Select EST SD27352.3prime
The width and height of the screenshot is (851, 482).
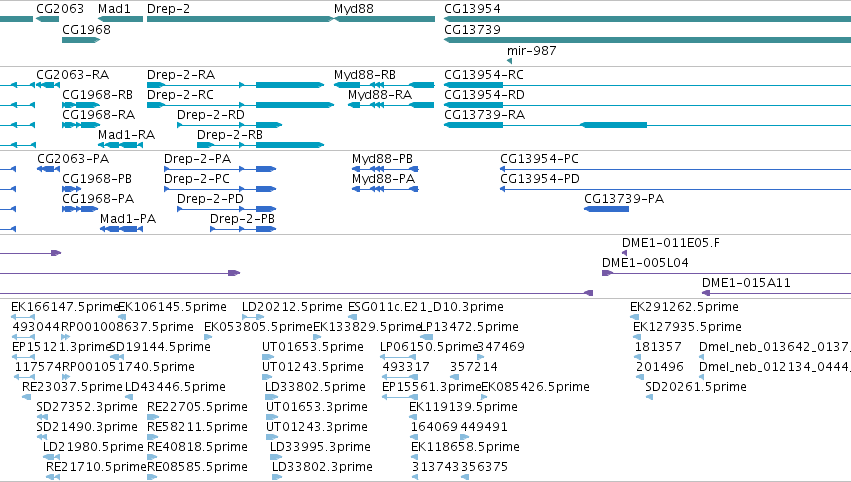87,407
